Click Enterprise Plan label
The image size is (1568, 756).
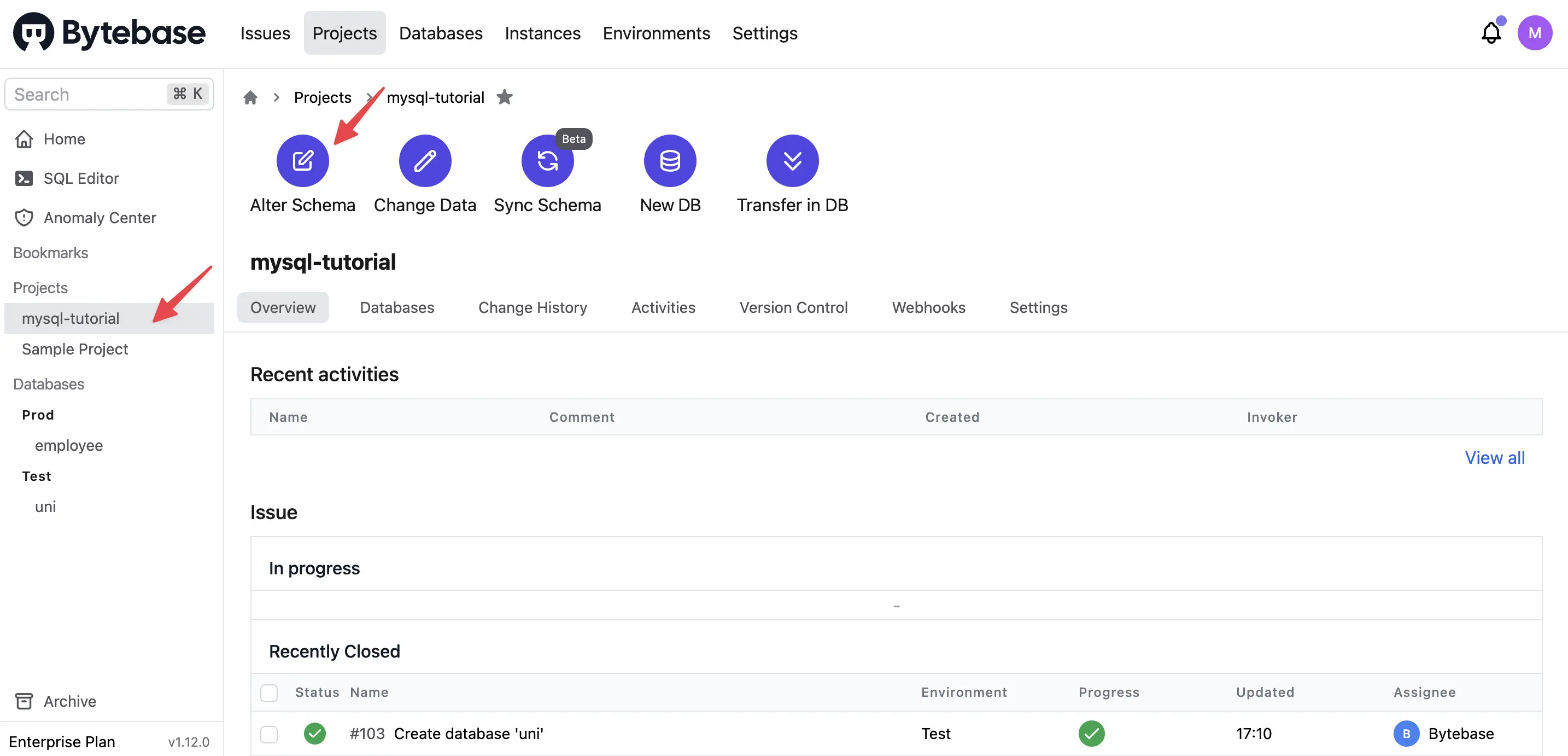pos(61,741)
